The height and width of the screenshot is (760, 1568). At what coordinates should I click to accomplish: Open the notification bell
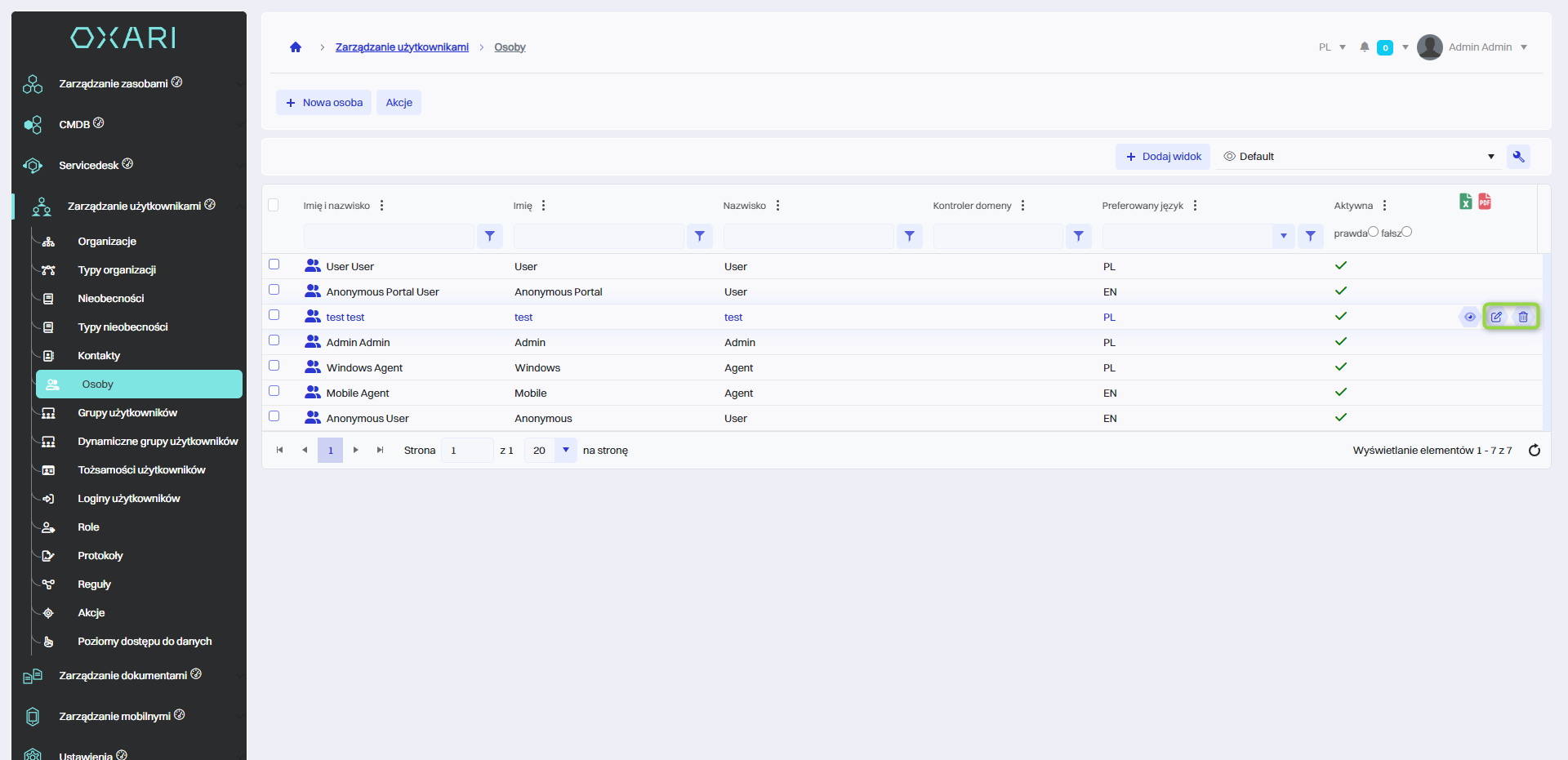(1364, 47)
